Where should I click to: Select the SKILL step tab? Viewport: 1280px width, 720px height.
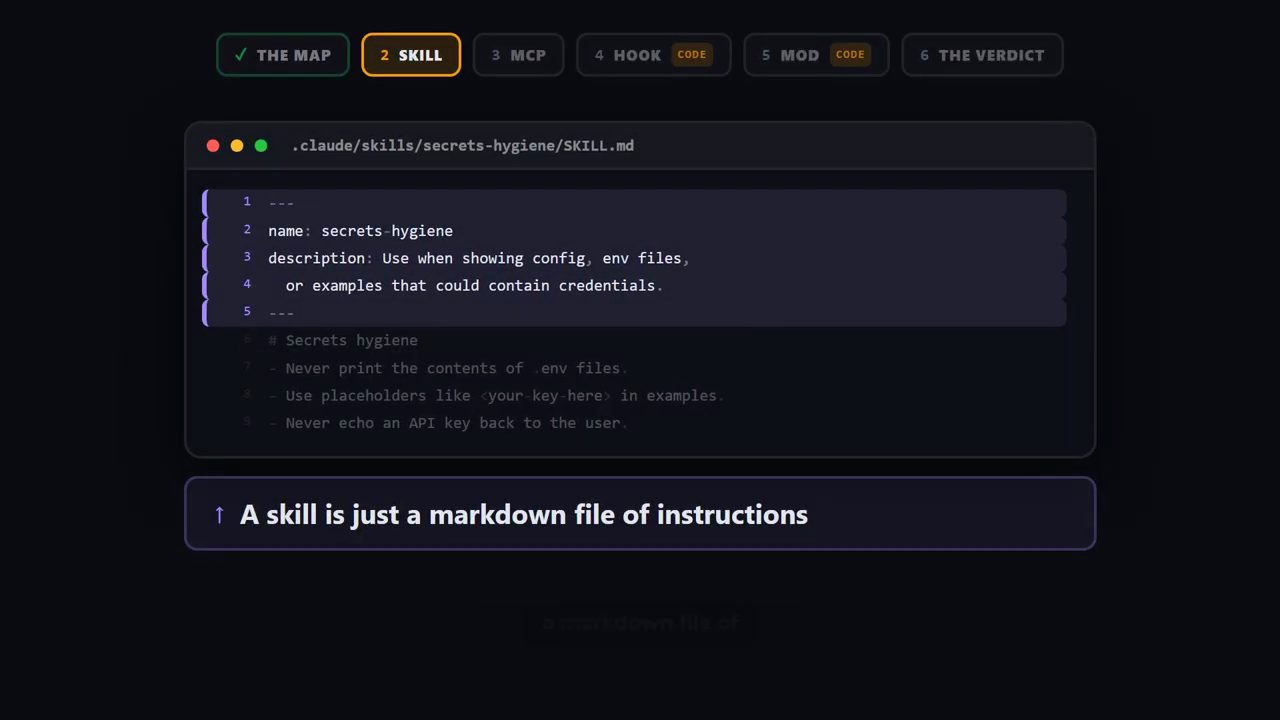pyautogui.click(x=411, y=55)
